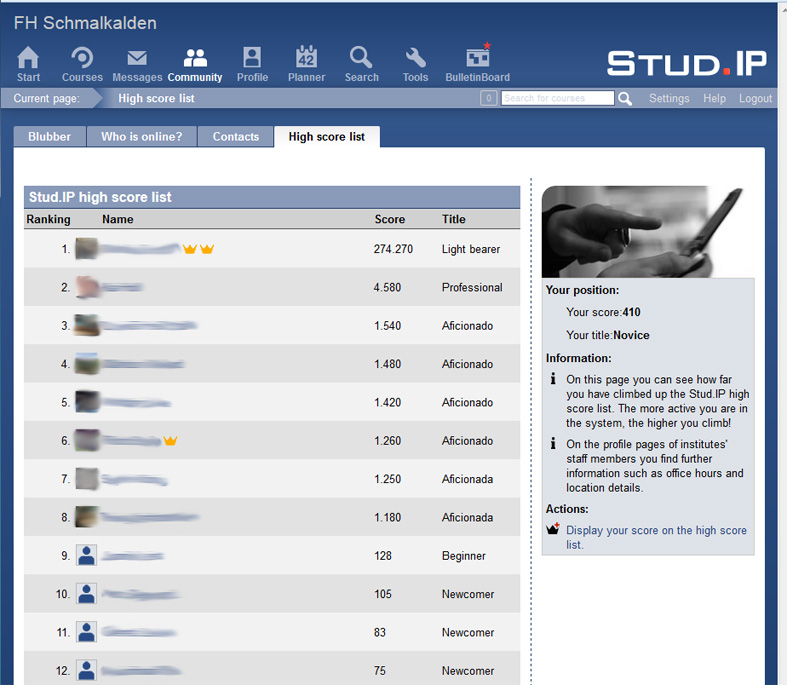Click the Logout link
787x685 pixels.
755,98
